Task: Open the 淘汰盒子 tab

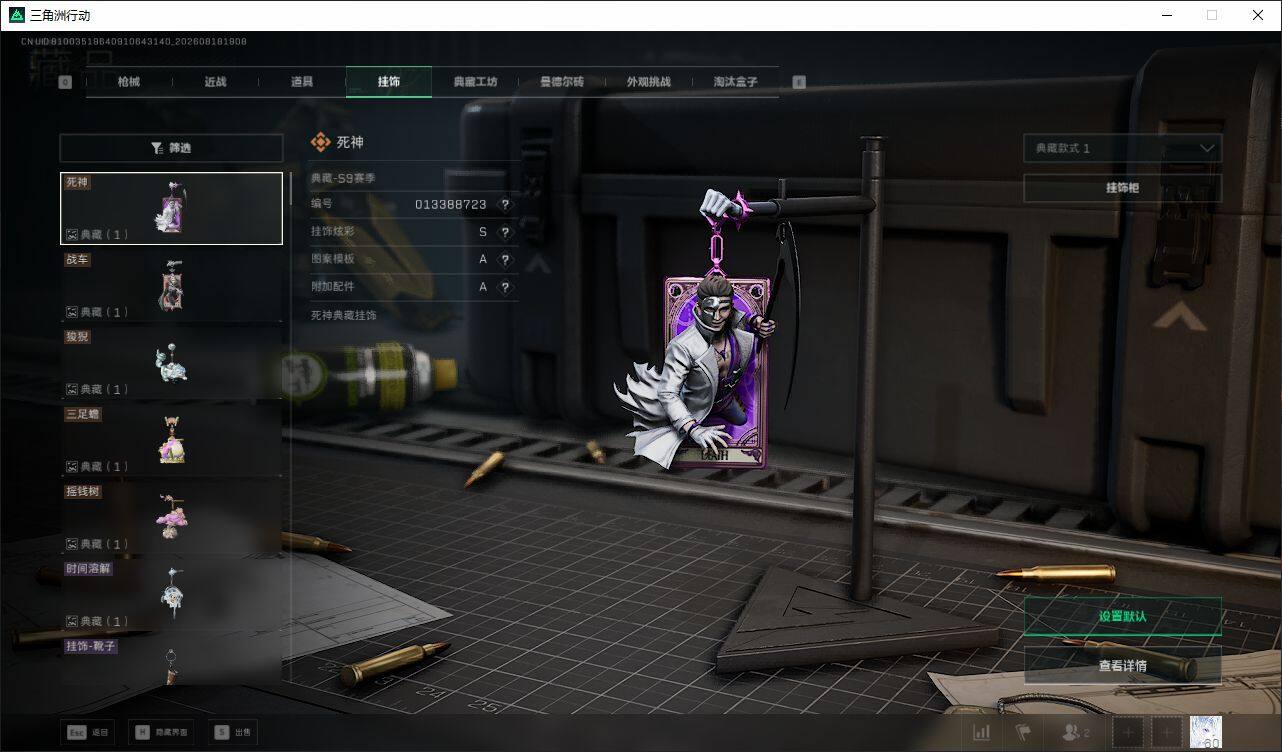Action: 735,82
